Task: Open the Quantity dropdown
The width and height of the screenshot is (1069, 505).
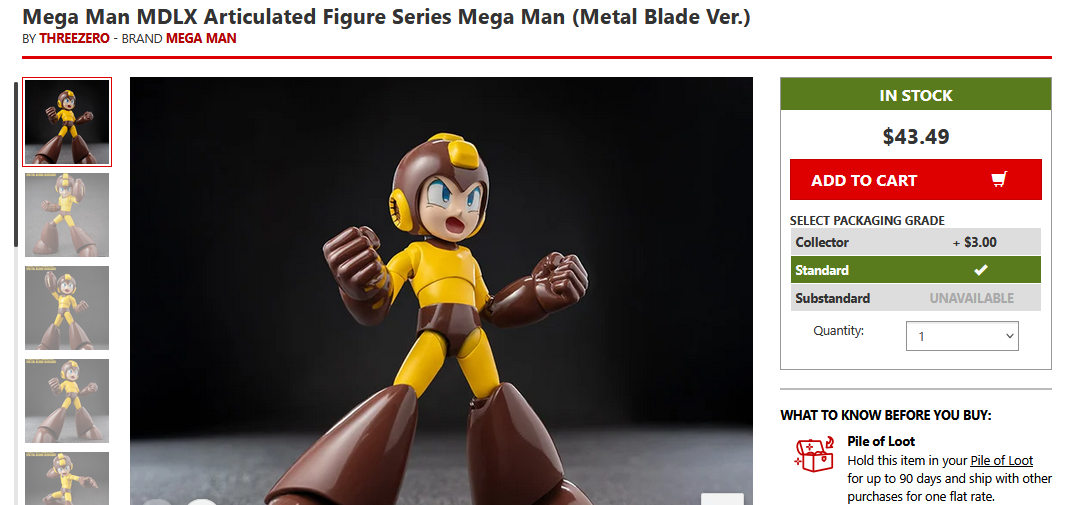Action: pyautogui.click(x=962, y=336)
